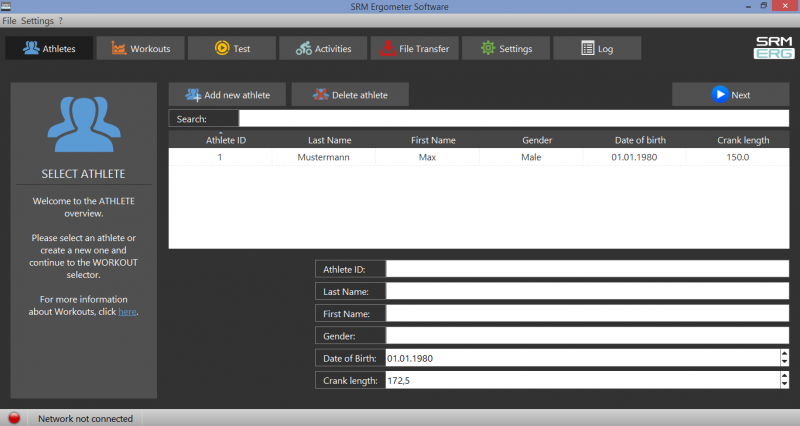The width and height of the screenshot is (800, 426).
Task: Select the 'Max' first name cell
Action: pyautogui.click(x=428, y=157)
